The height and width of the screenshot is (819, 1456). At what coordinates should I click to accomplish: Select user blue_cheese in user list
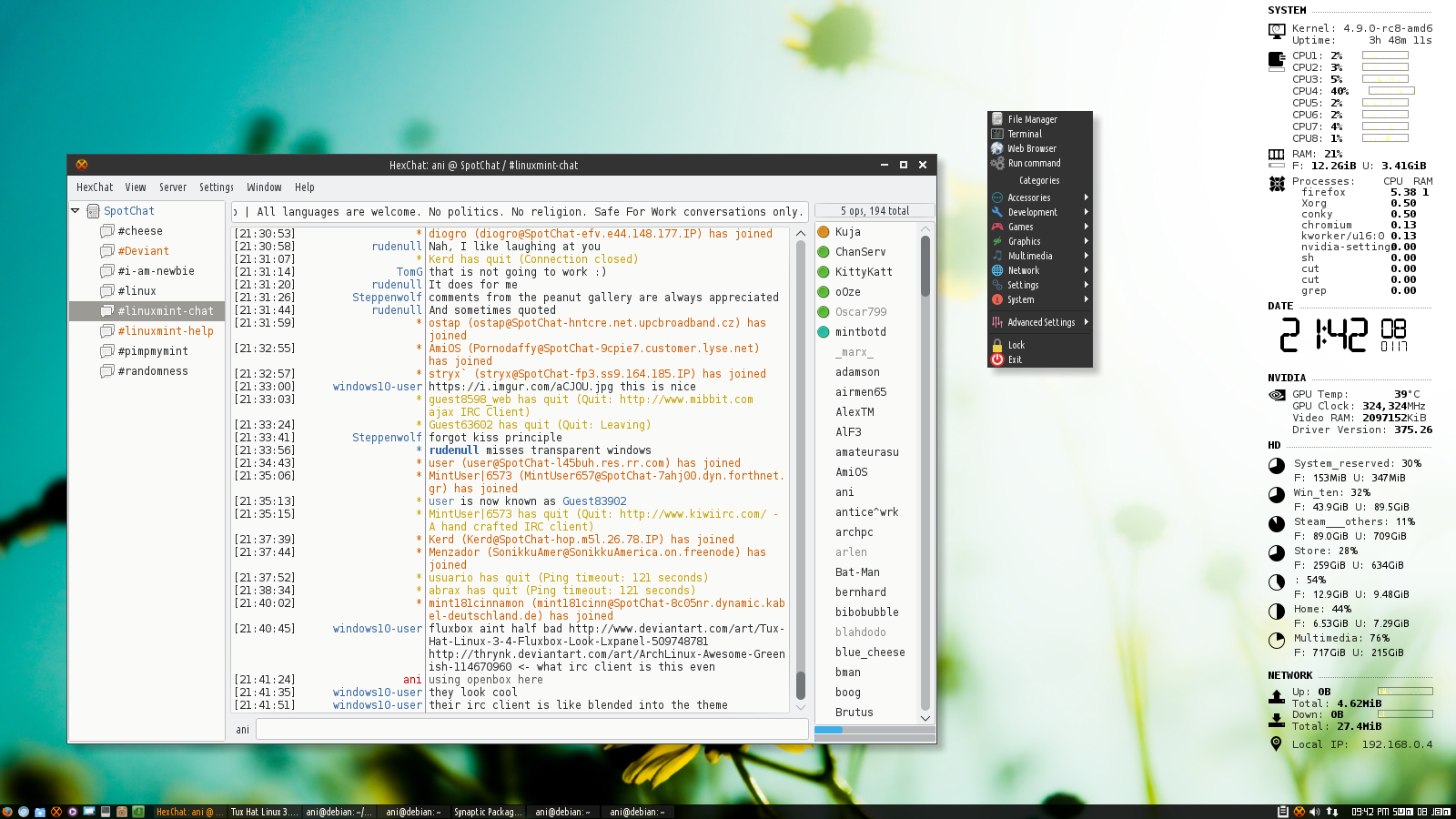(870, 652)
